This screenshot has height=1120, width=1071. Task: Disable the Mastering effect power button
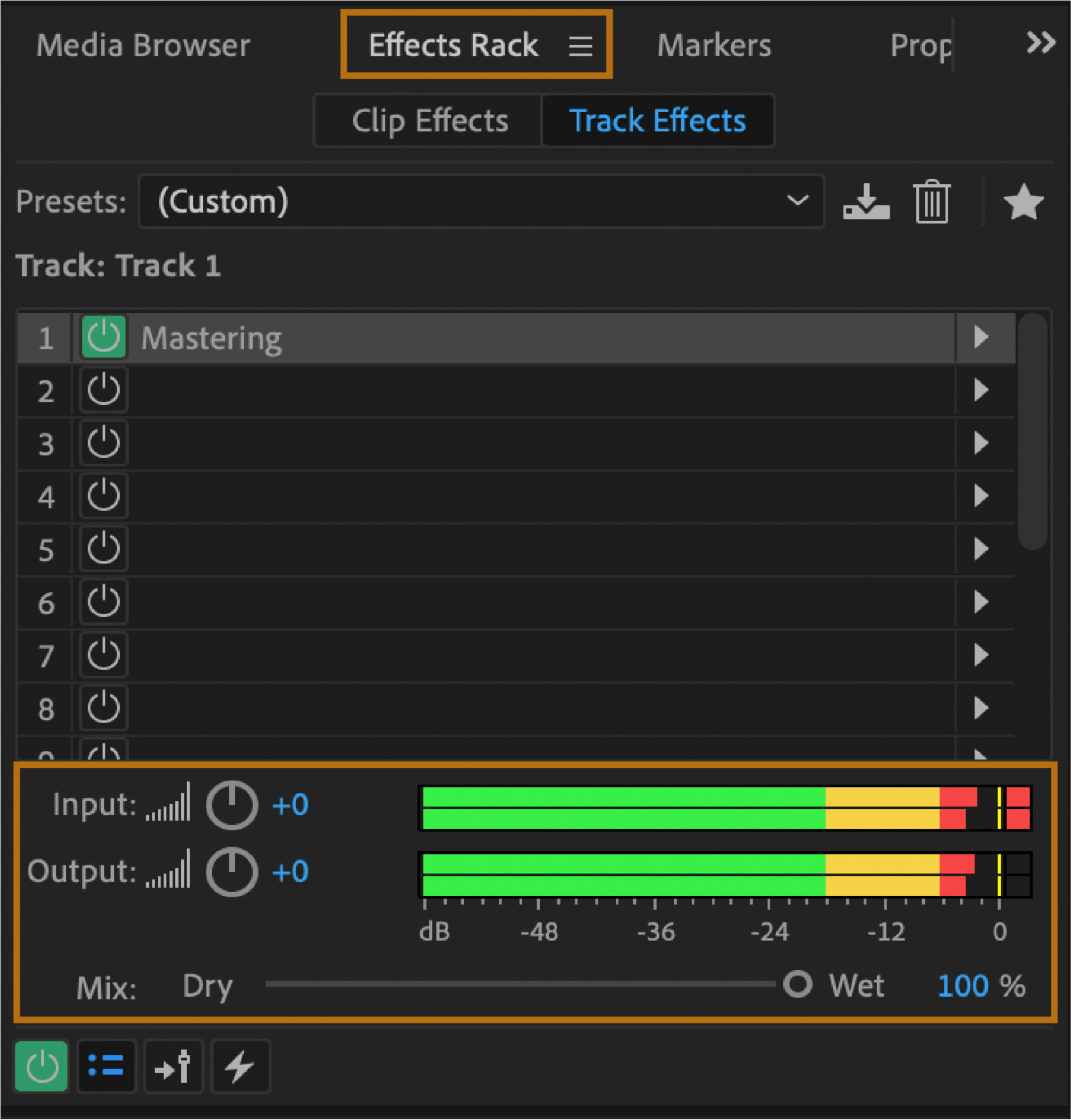pyautogui.click(x=103, y=337)
